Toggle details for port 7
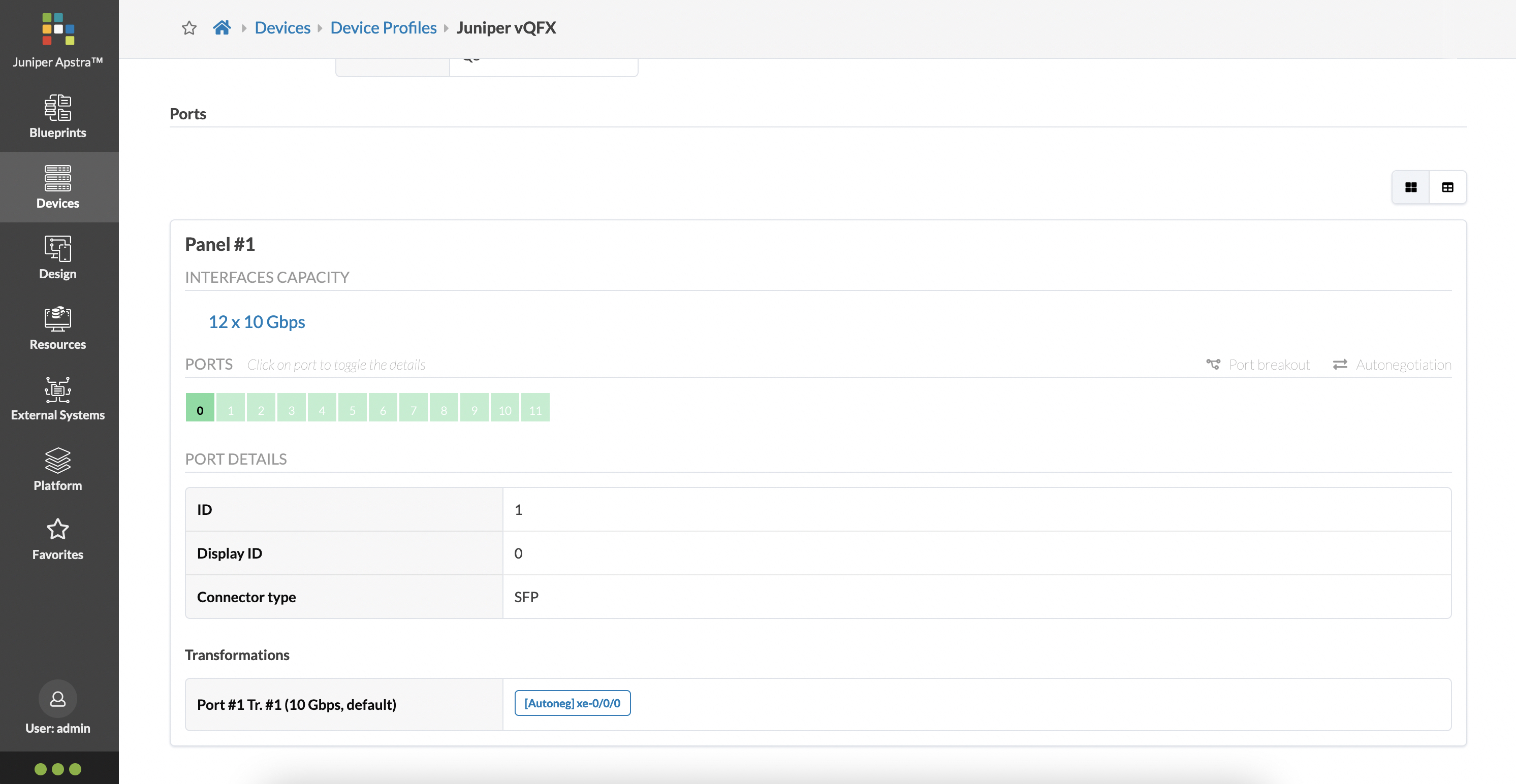The image size is (1516, 784). [414, 408]
